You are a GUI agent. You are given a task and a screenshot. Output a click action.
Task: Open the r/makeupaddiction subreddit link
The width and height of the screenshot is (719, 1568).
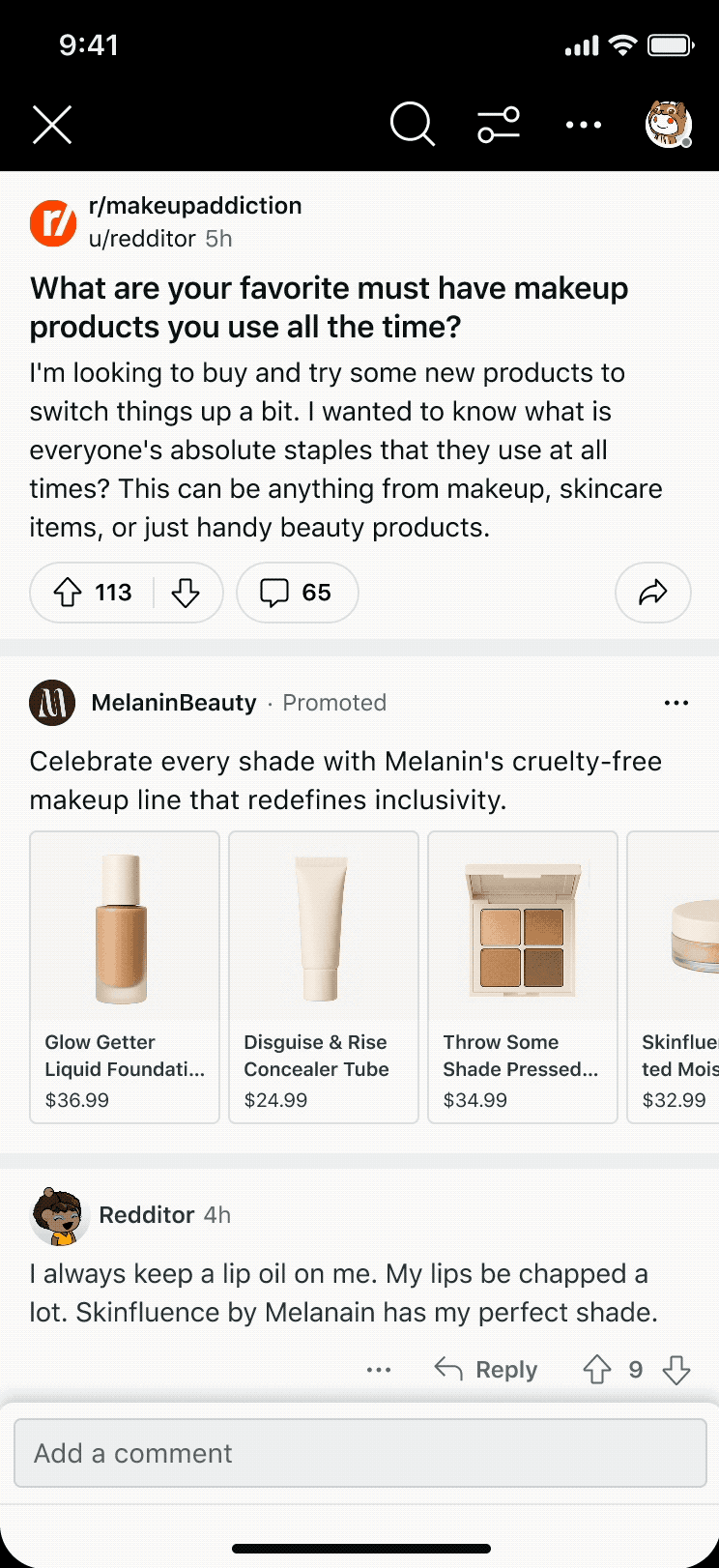pos(194,206)
